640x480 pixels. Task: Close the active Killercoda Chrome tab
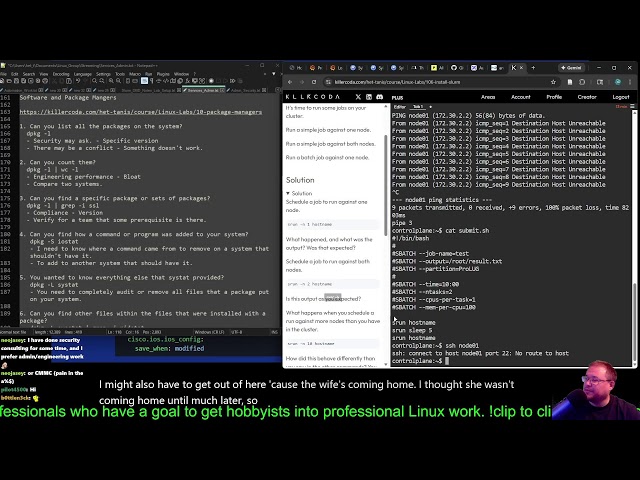coord(521,68)
